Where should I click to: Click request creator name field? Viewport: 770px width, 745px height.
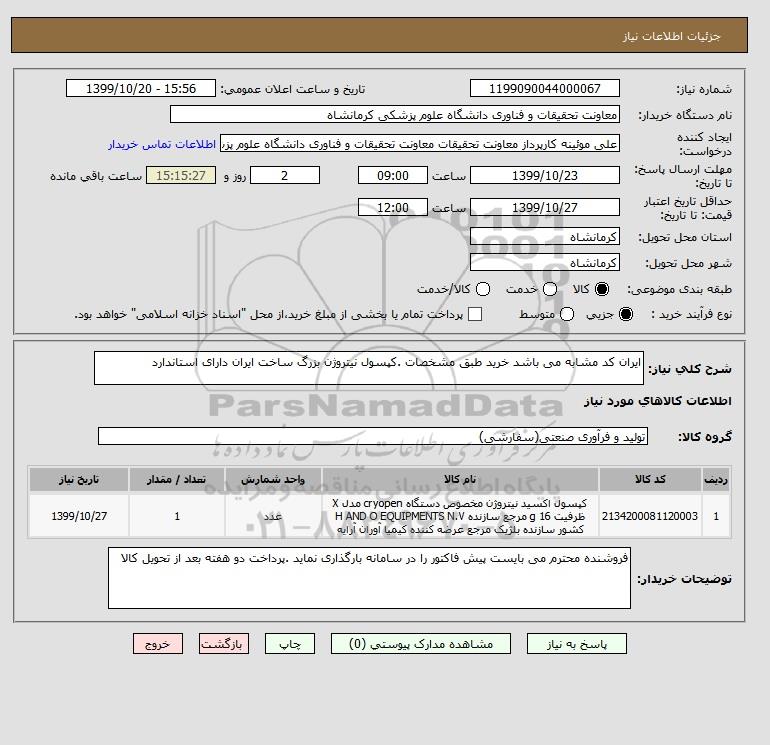pos(420,144)
